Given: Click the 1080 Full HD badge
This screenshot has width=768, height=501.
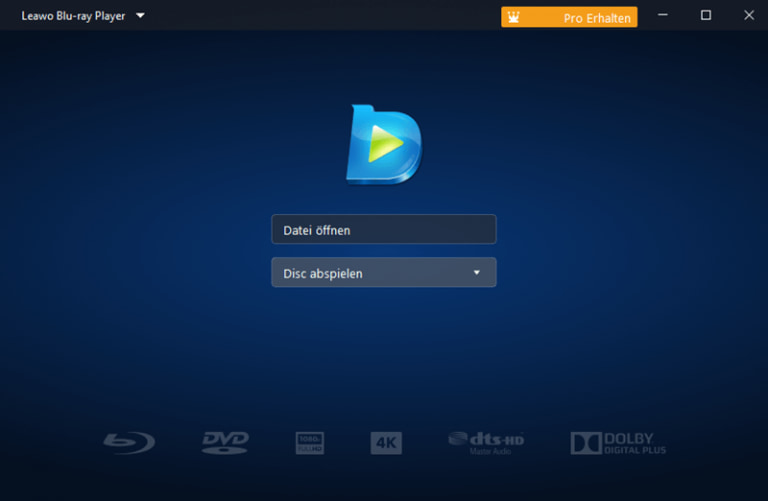Looking at the screenshot, I should click(x=310, y=443).
